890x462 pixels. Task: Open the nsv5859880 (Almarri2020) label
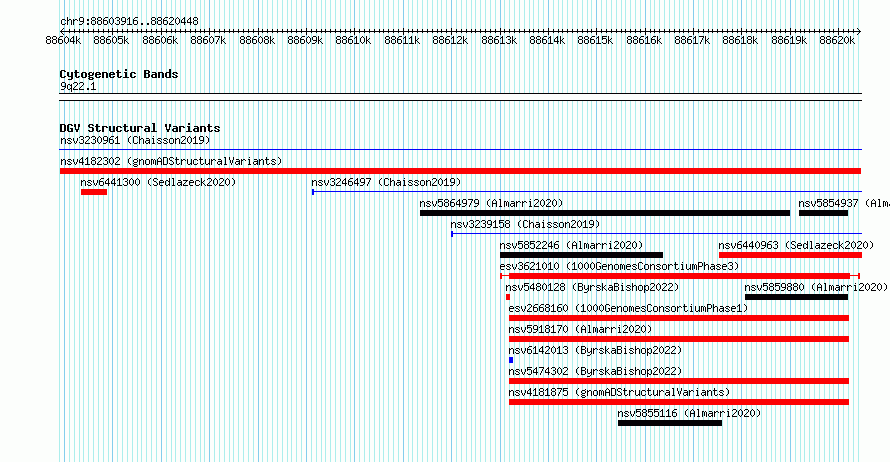[816, 287]
